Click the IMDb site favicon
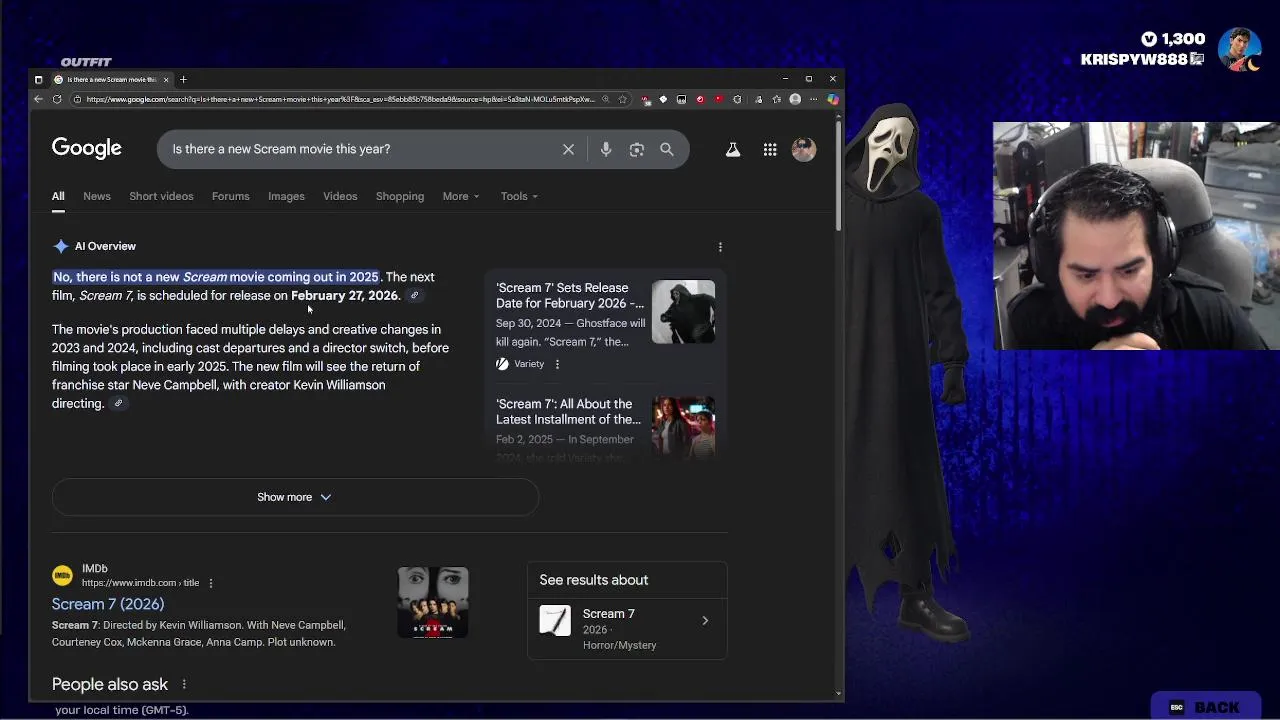 (63, 575)
